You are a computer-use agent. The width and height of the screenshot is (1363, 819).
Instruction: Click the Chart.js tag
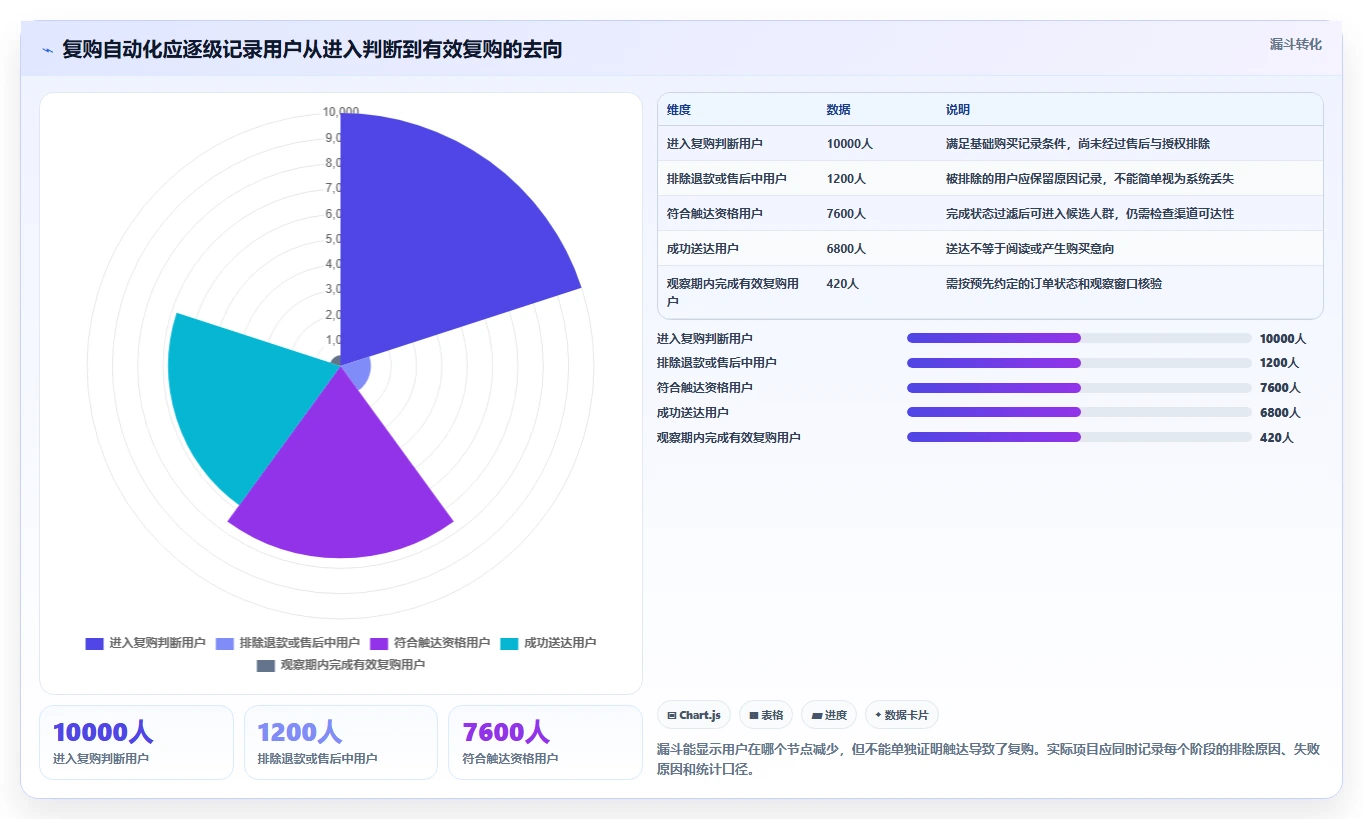pyautogui.click(x=694, y=715)
